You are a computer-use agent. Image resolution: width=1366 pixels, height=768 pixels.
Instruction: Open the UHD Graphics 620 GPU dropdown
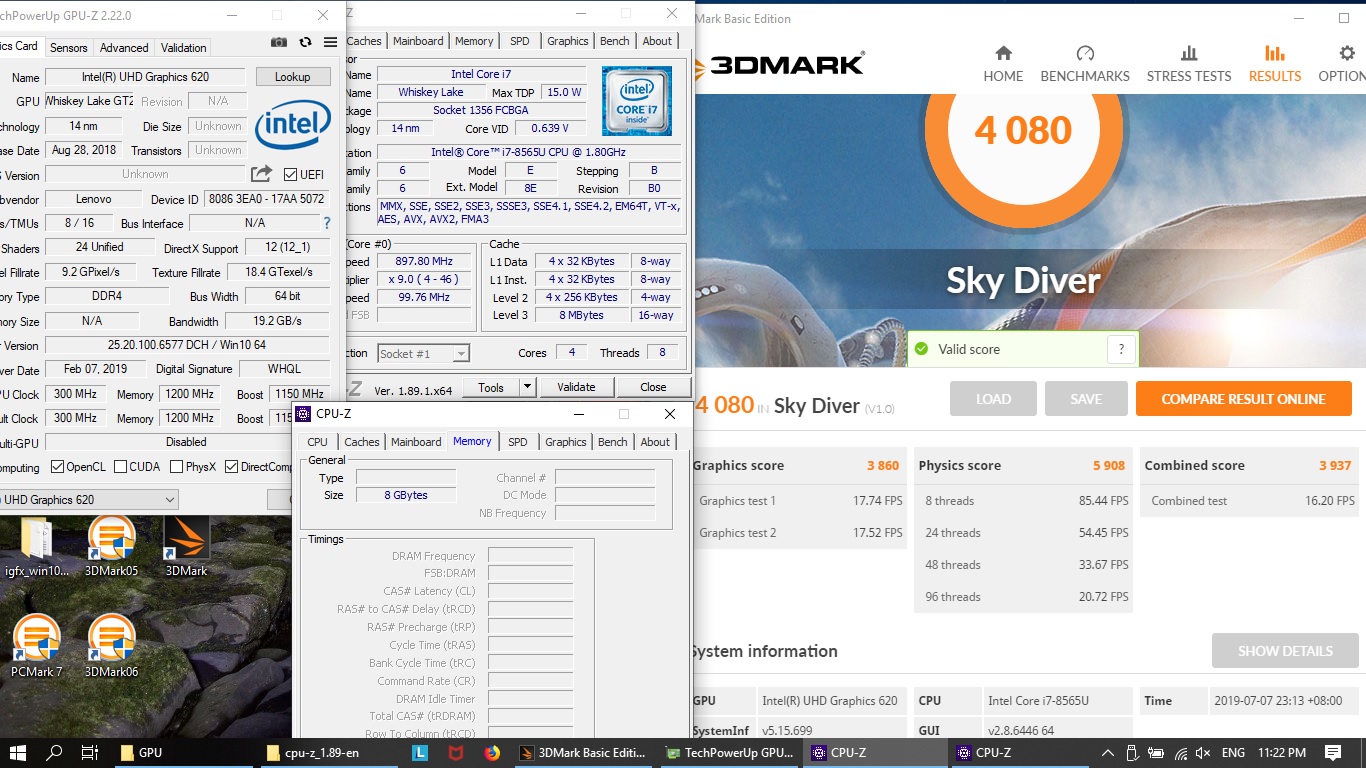pyautogui.click(x=88, y=499)
